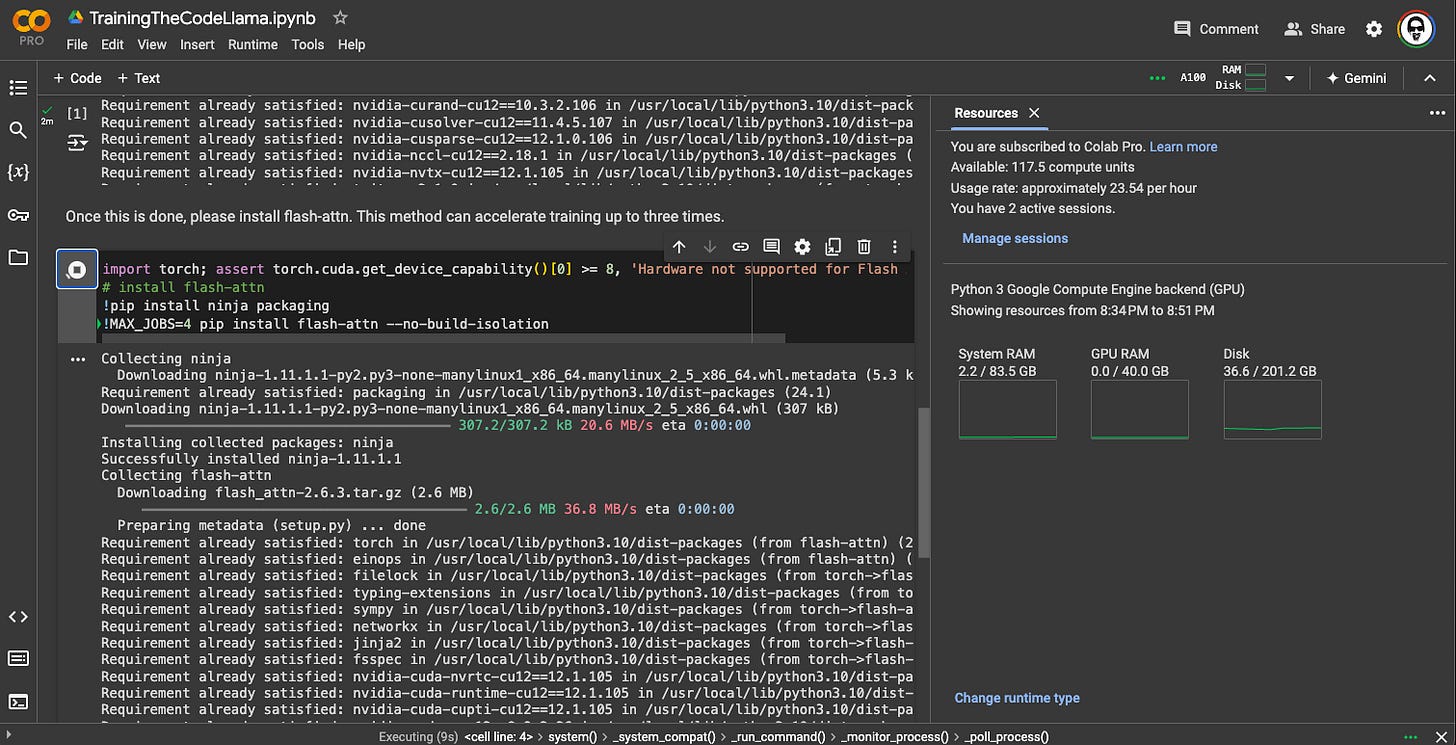The height and width of the screenshot is (745, 1456).
Task: Open the code snippets panel
Action: pos(18,617)
